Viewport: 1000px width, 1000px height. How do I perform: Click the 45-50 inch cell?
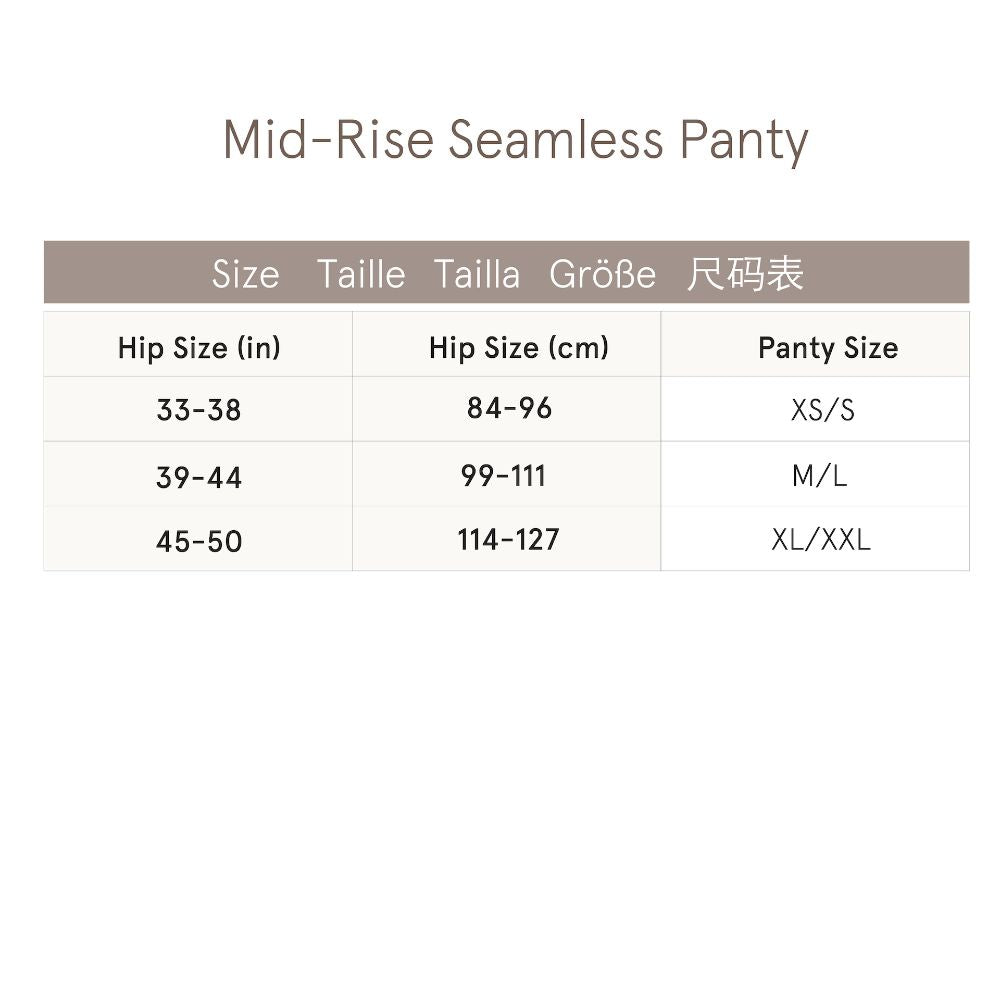199,541
